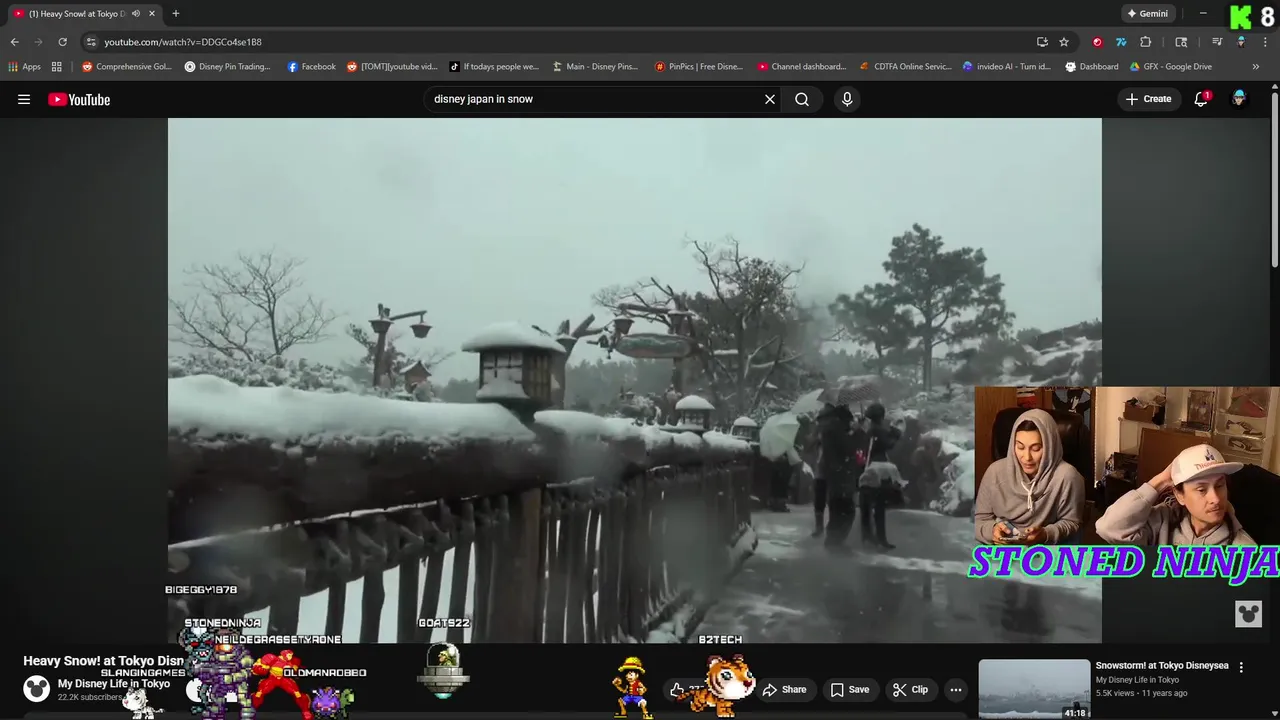This screenshot has width=1280, height=720.
Task: Open the account avatar menu
Action: [1239, 98]
